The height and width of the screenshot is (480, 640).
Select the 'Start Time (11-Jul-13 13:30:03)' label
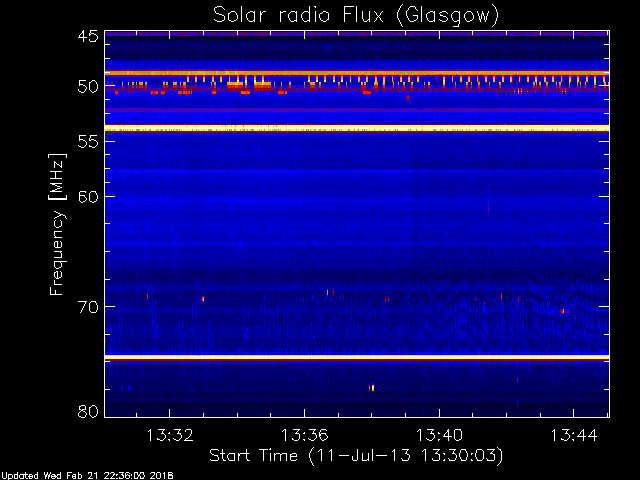click(x=356, y=456)
